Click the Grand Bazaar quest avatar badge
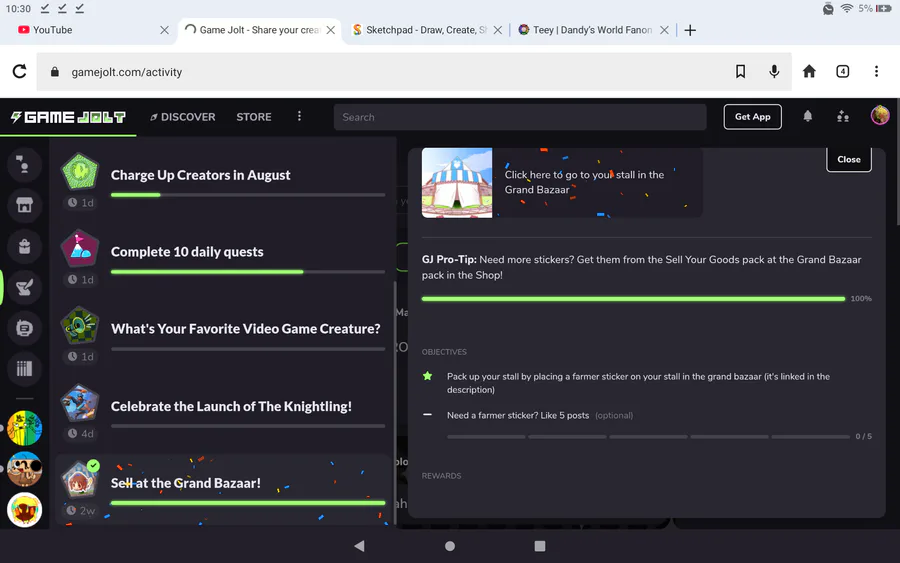 tap(80, 479)
